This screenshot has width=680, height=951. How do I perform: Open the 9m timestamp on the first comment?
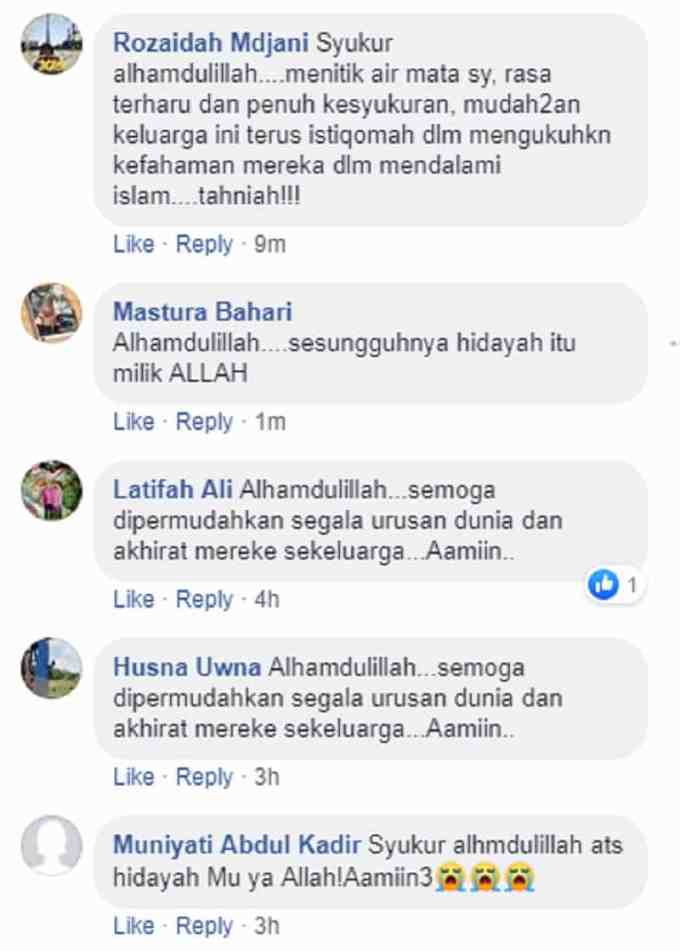click(x=270, y=244)
